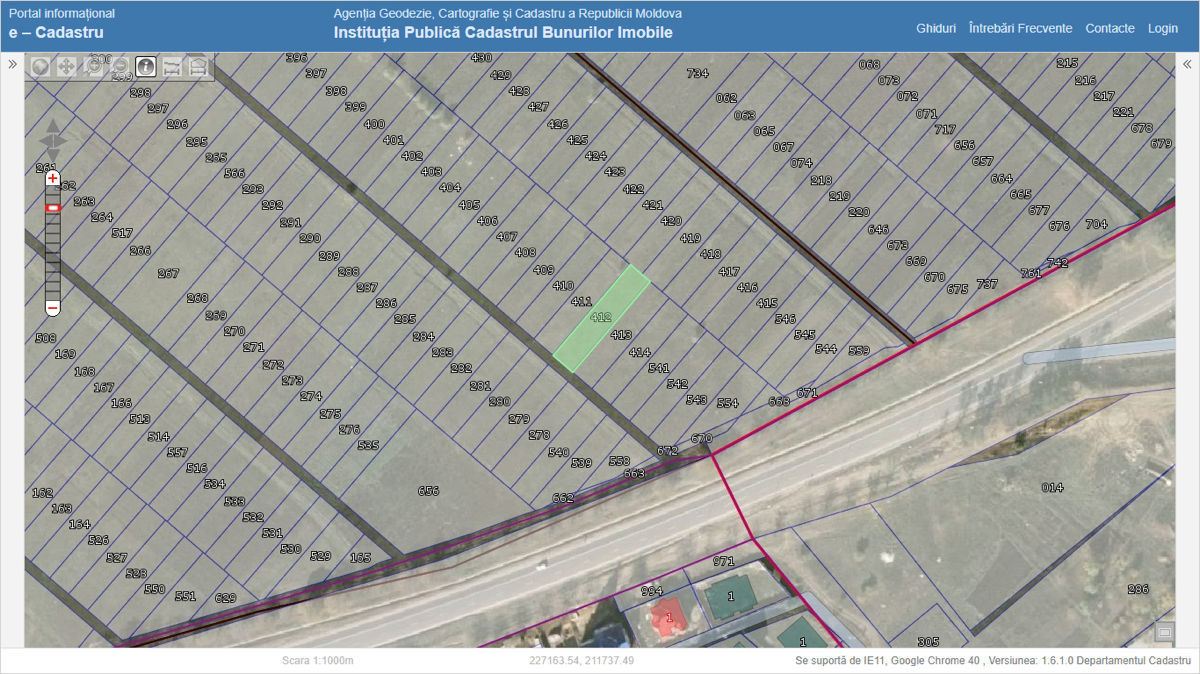Click parcel label 662
Screen dimensions: 1200x674
[563, 498]
